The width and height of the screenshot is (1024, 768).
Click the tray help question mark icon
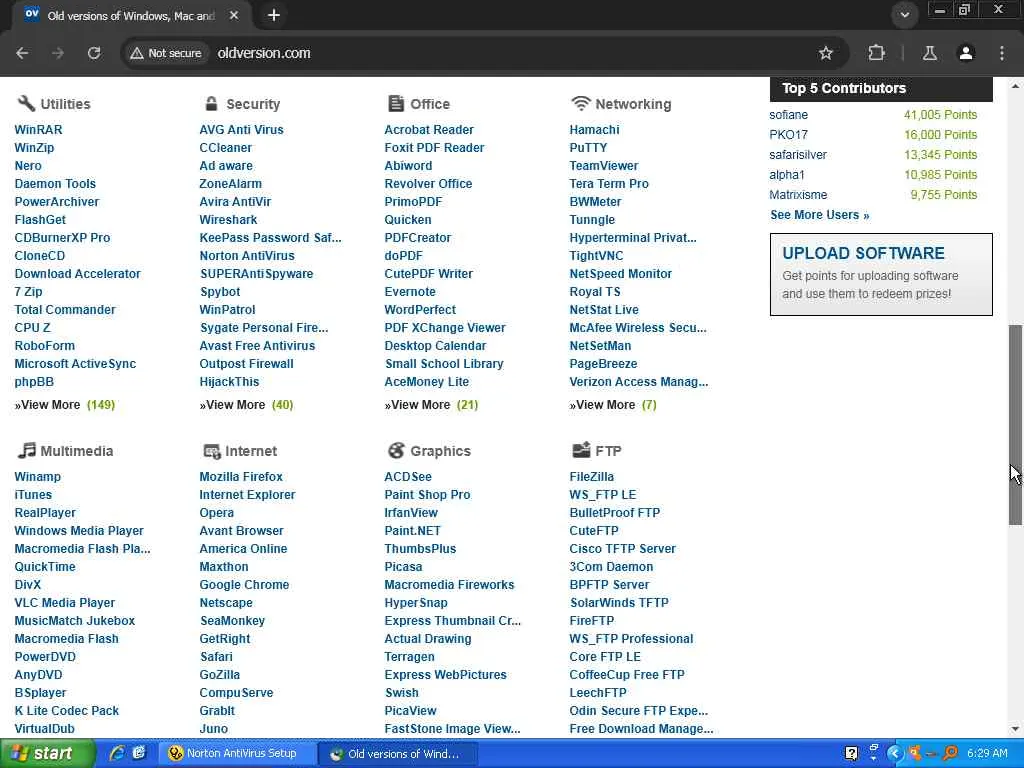852,754
